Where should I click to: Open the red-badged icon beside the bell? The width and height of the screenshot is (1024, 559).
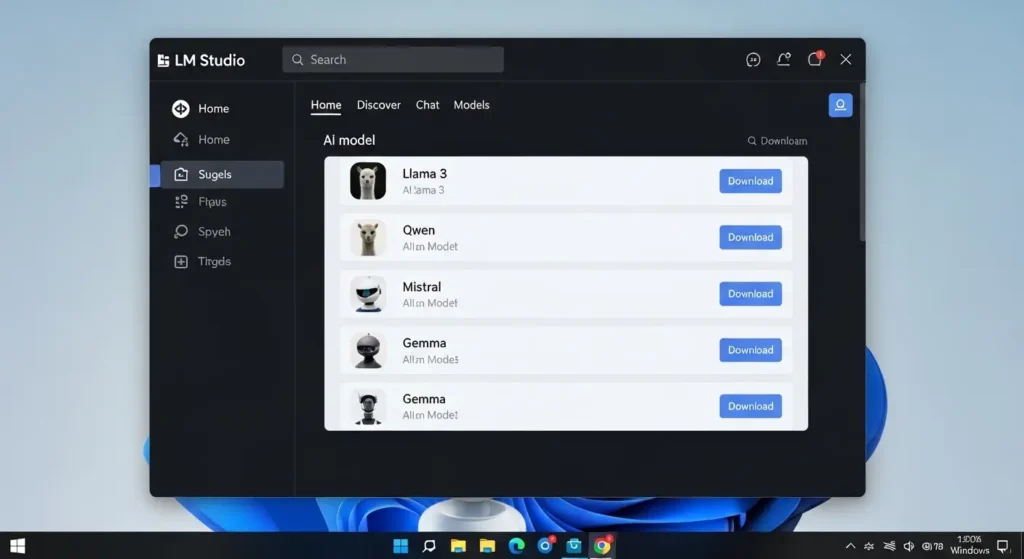coord(815,59)
